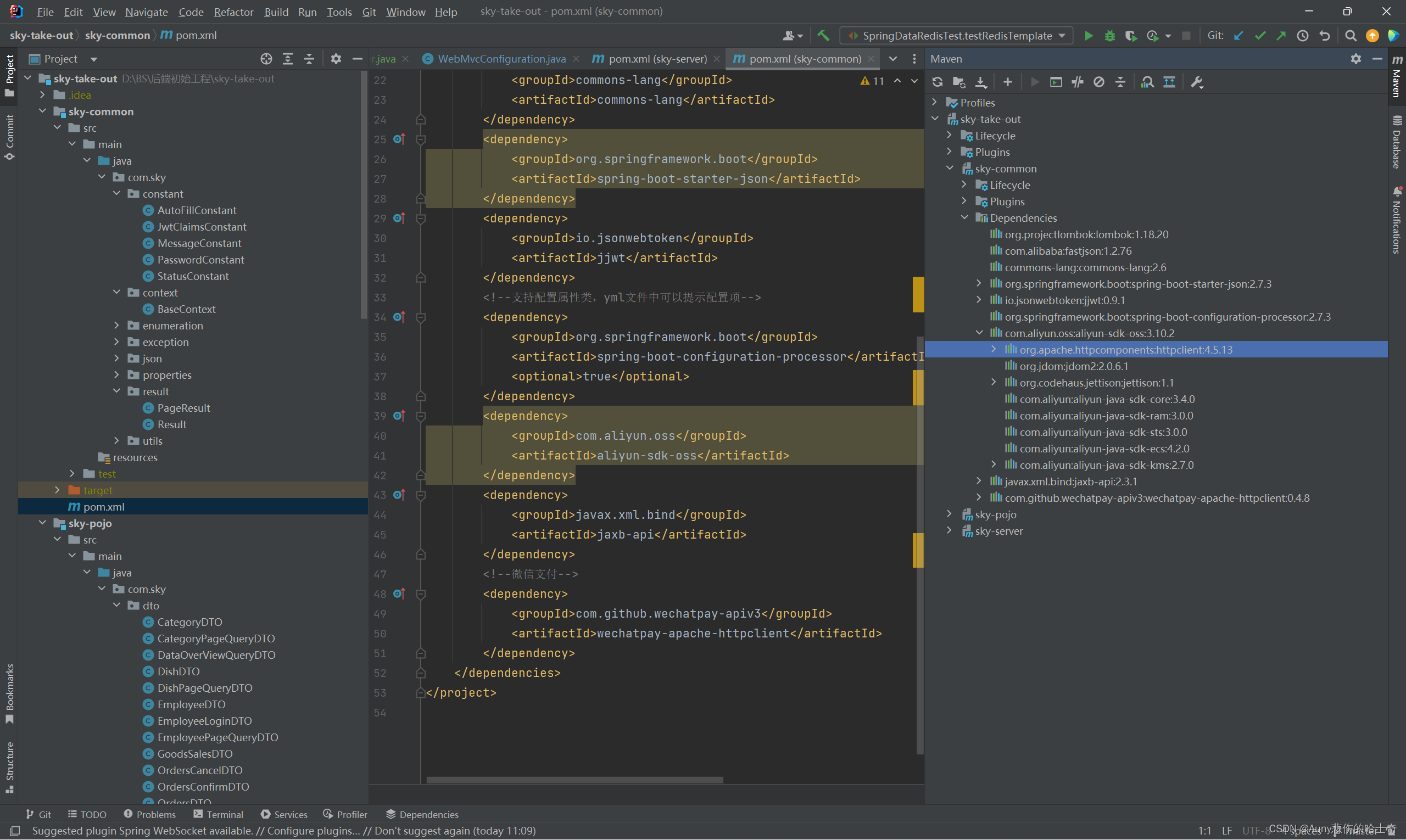
Task: Build project with hammer icon
Action: click(x=823, y=36)
